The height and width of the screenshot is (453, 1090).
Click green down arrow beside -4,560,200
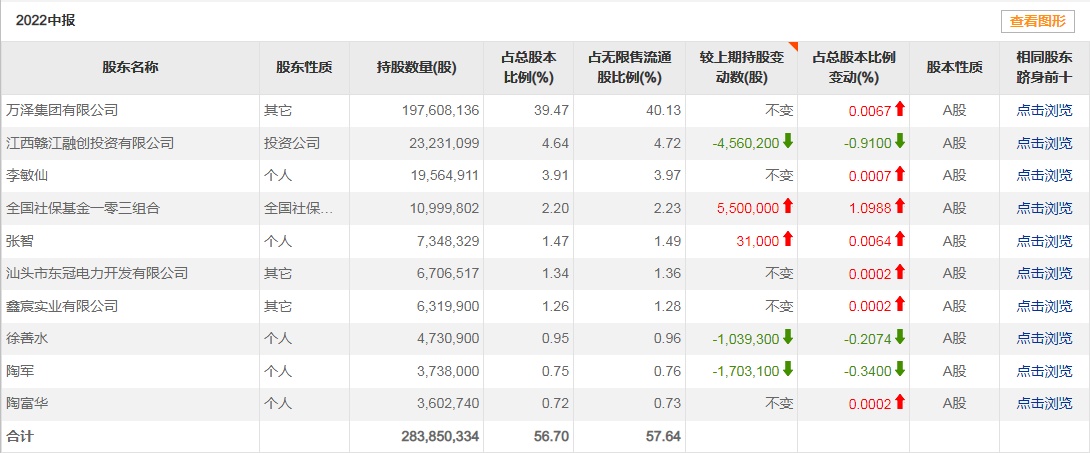pyautogui.click(x=788, y=142)
